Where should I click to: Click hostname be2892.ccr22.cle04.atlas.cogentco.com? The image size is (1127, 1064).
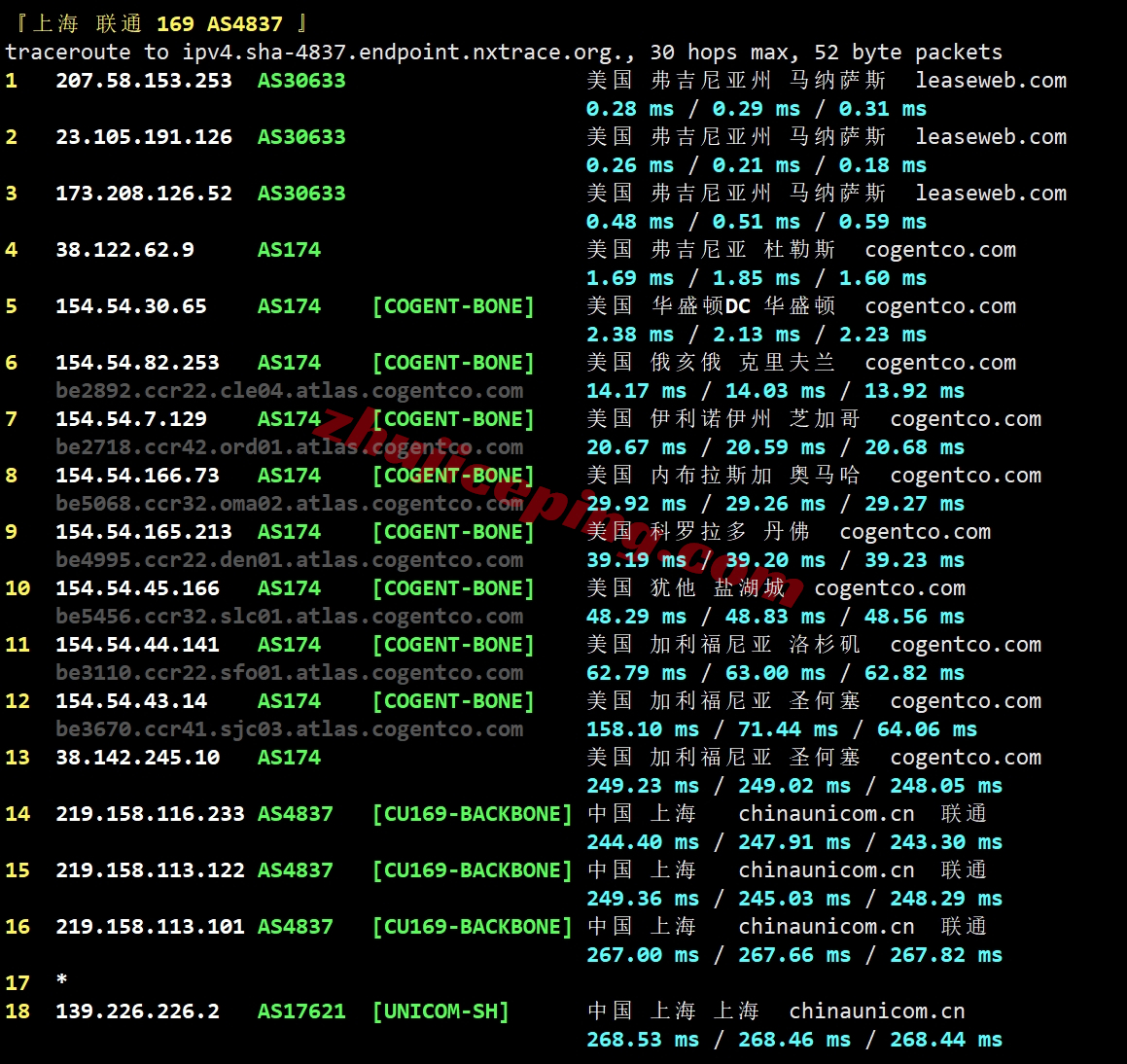click(x=290, y=391)
